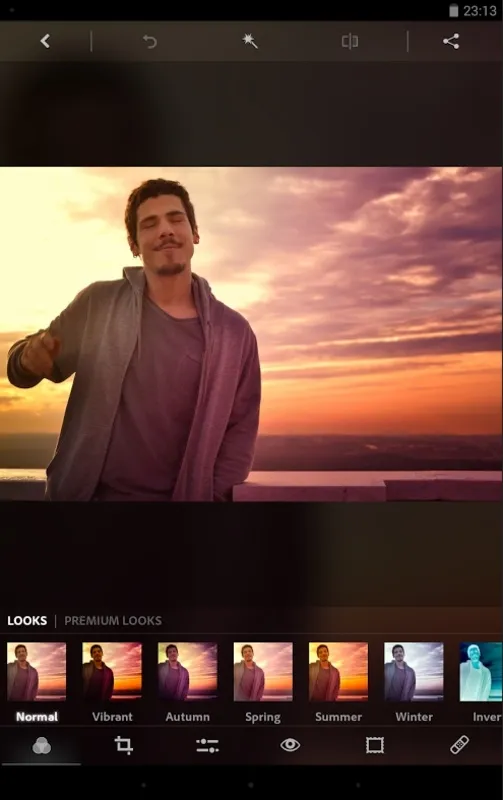The image size is (503, 800).
Task: Open the borders and frames tool
Action: point(374,745)
